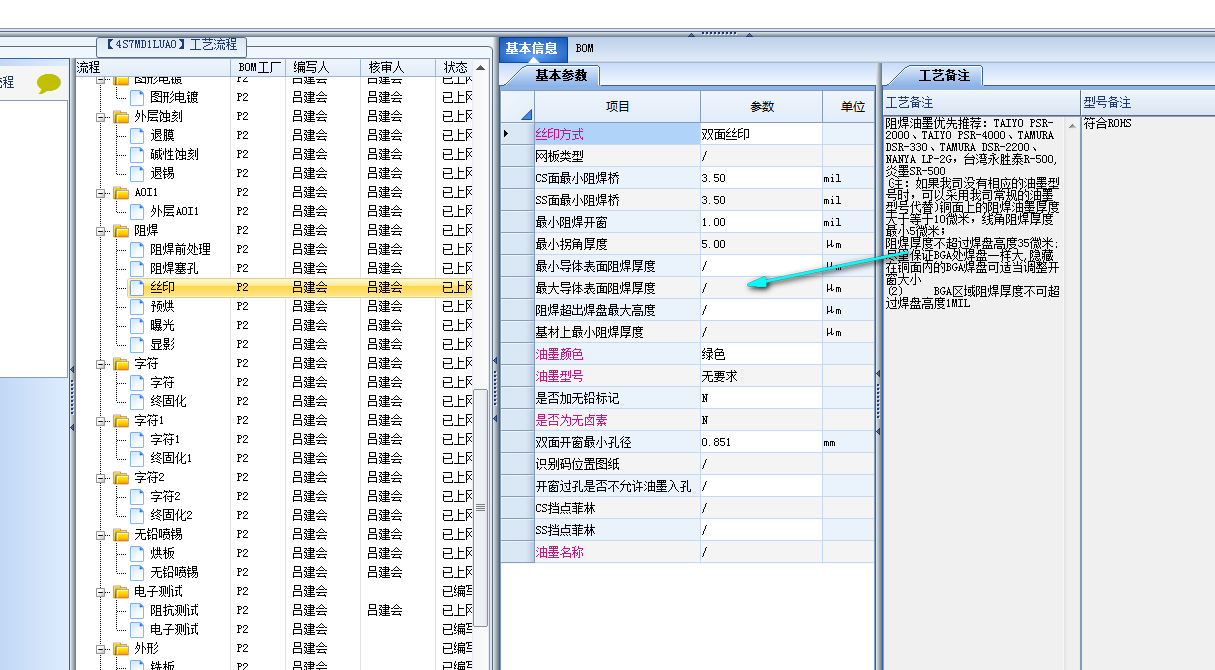The width and height of the screenshot is (1215, 670).
Task: Collapse the 字符2 tree node
Action: (101, 478)
